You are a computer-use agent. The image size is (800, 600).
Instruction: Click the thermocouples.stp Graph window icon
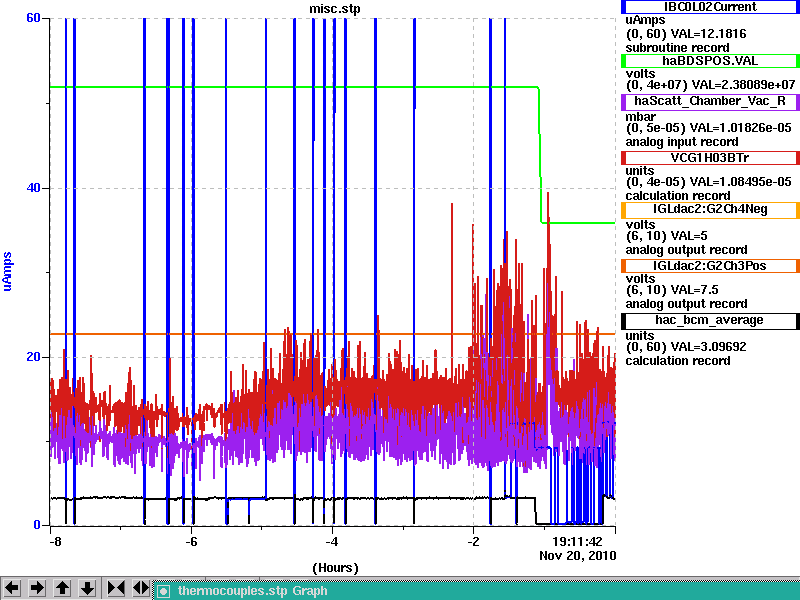click(163, 591)
